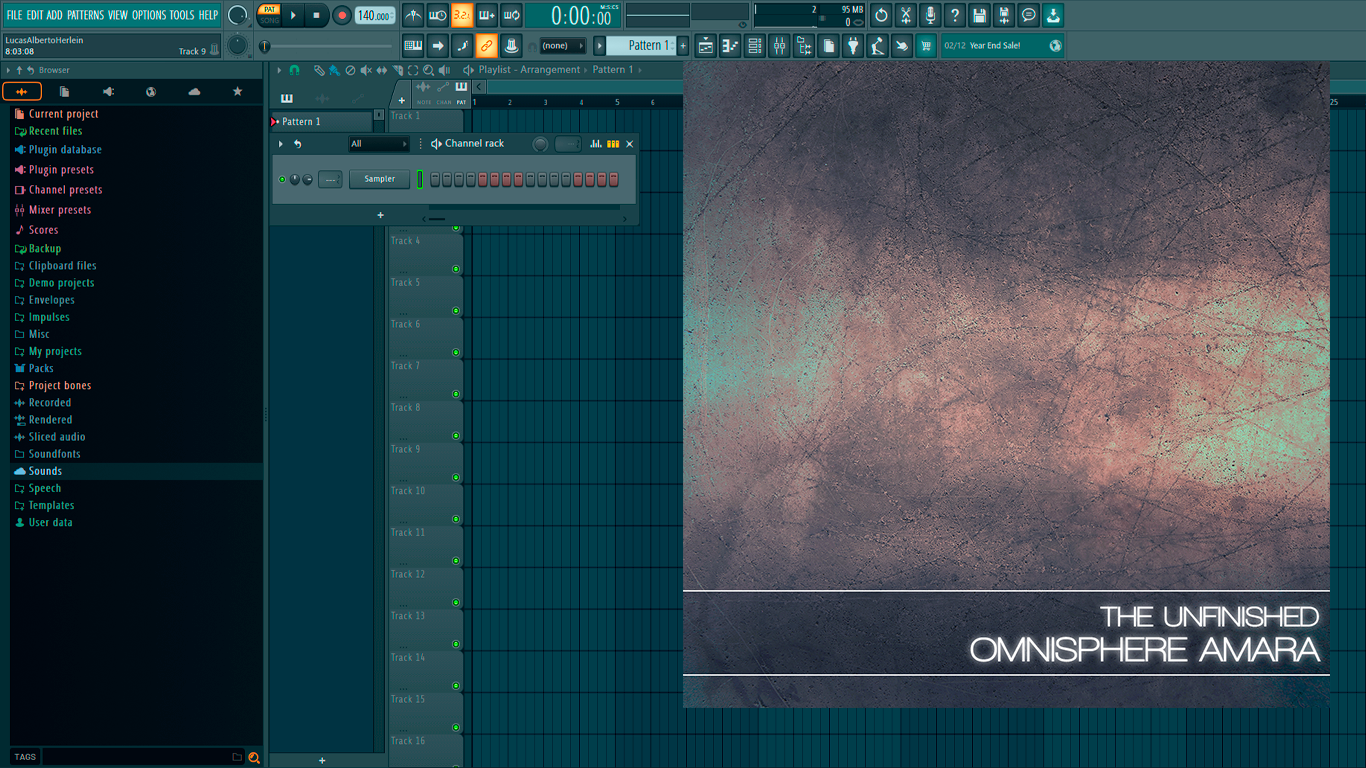Toggle PAT/SONG mode switch
This screenshot has height=768, width=1366.
coord(269,15)
